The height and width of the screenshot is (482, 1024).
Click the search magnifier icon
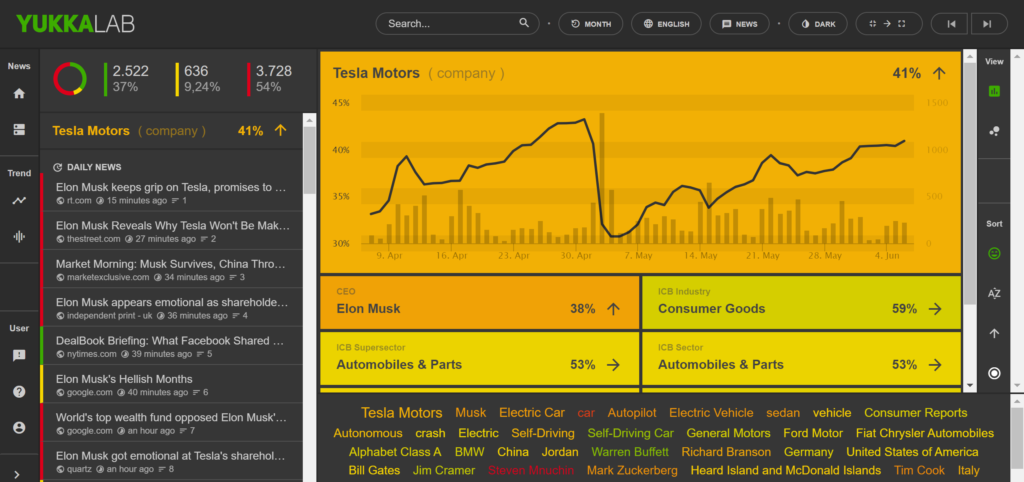tap(524, 24)
